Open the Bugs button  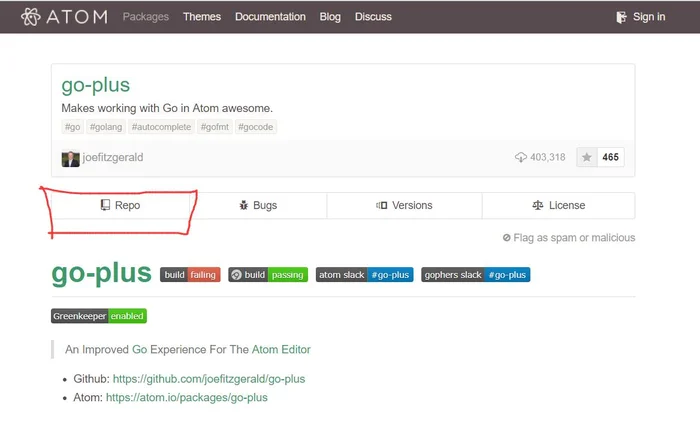(258, 205)
